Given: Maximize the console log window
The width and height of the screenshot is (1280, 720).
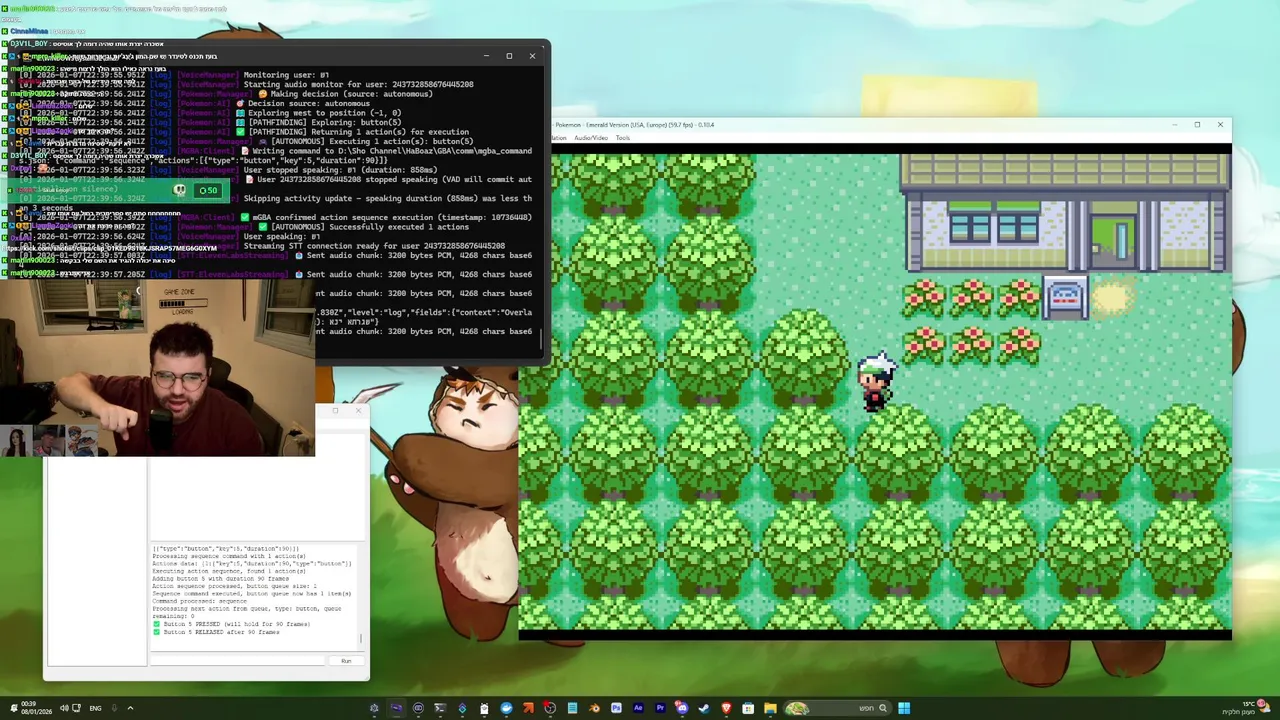Looking at the screenshot, I should pyautogui.click(x=509, y=56).
